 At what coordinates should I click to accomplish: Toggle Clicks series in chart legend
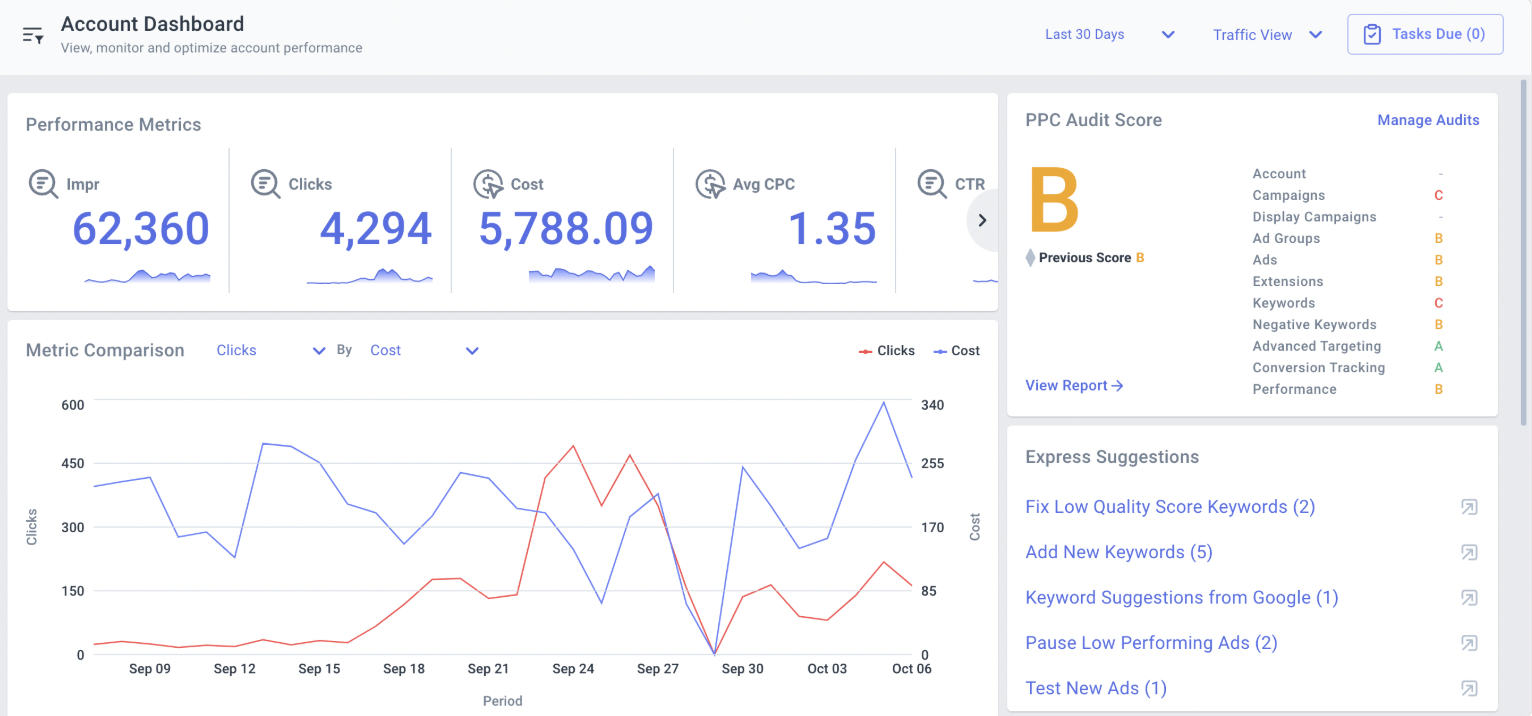click(x=887, y=351)
